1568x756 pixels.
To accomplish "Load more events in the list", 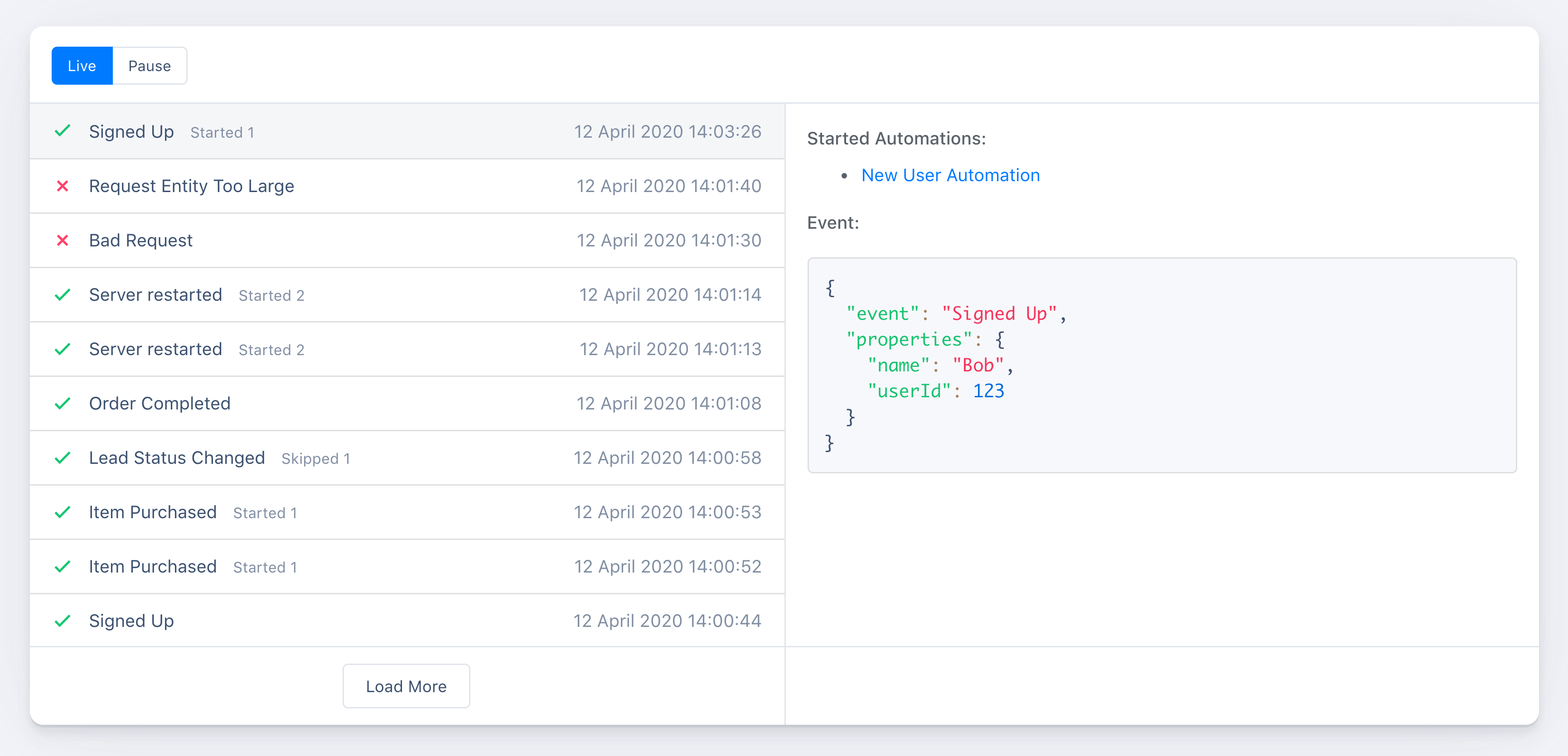I will click(x=406, y=686).
